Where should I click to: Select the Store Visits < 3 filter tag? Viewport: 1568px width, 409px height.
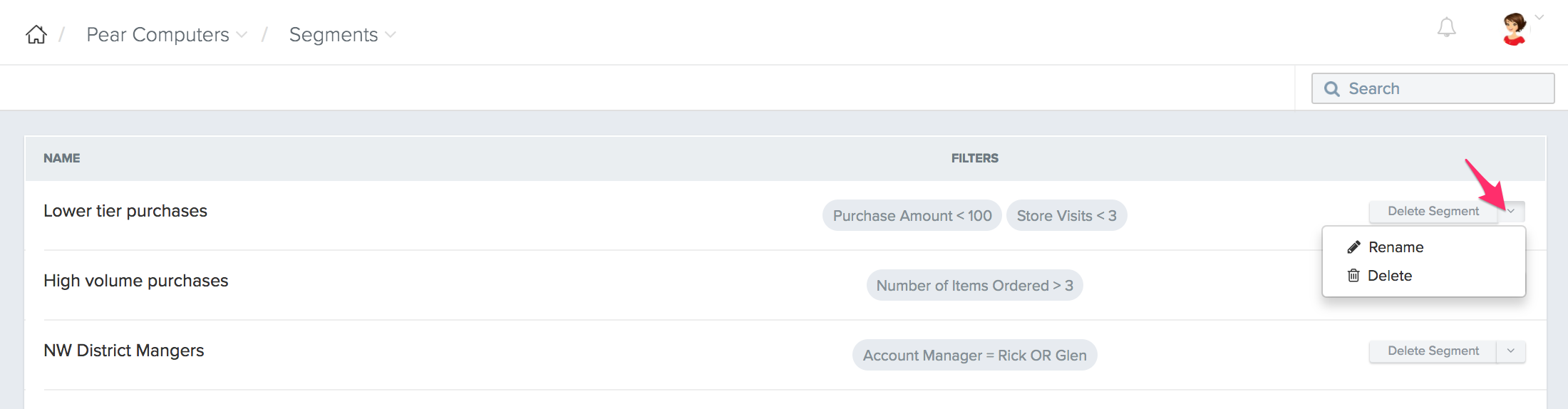pyautogui.click(x=1066, y=216)
